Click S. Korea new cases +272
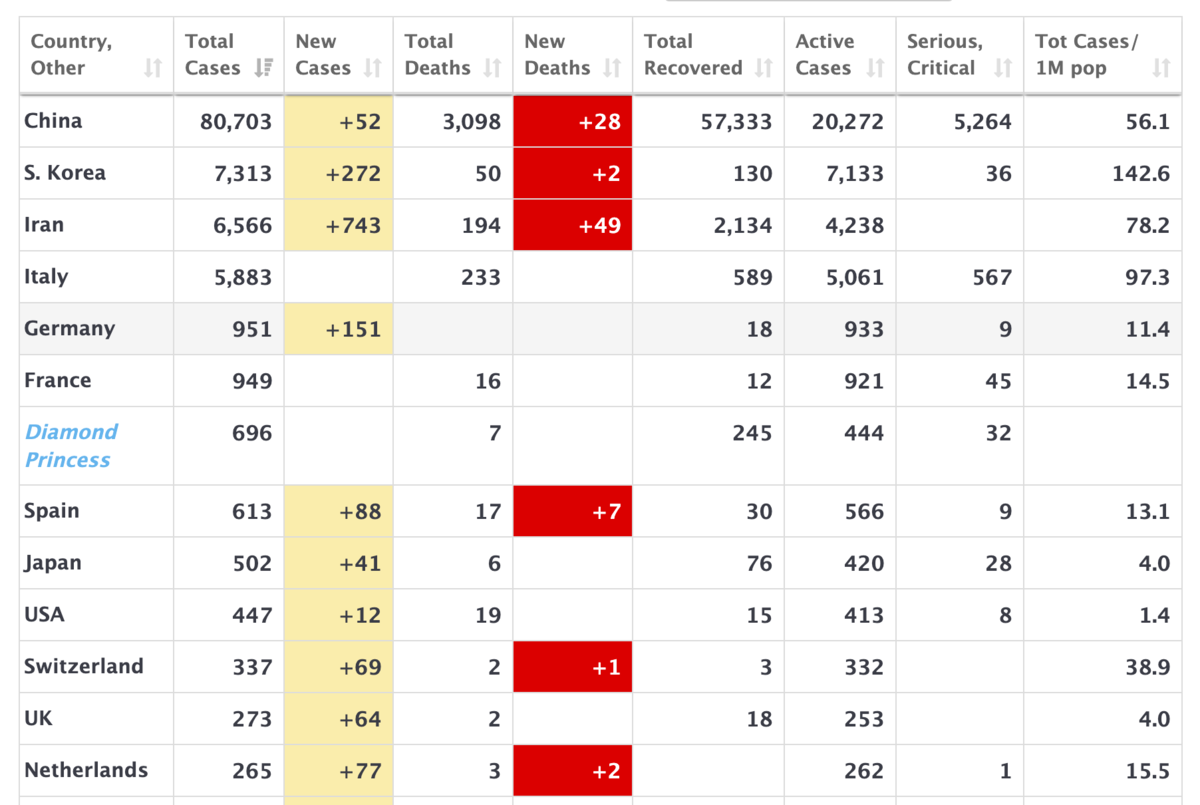The image size is (1200, 805). 353,174
